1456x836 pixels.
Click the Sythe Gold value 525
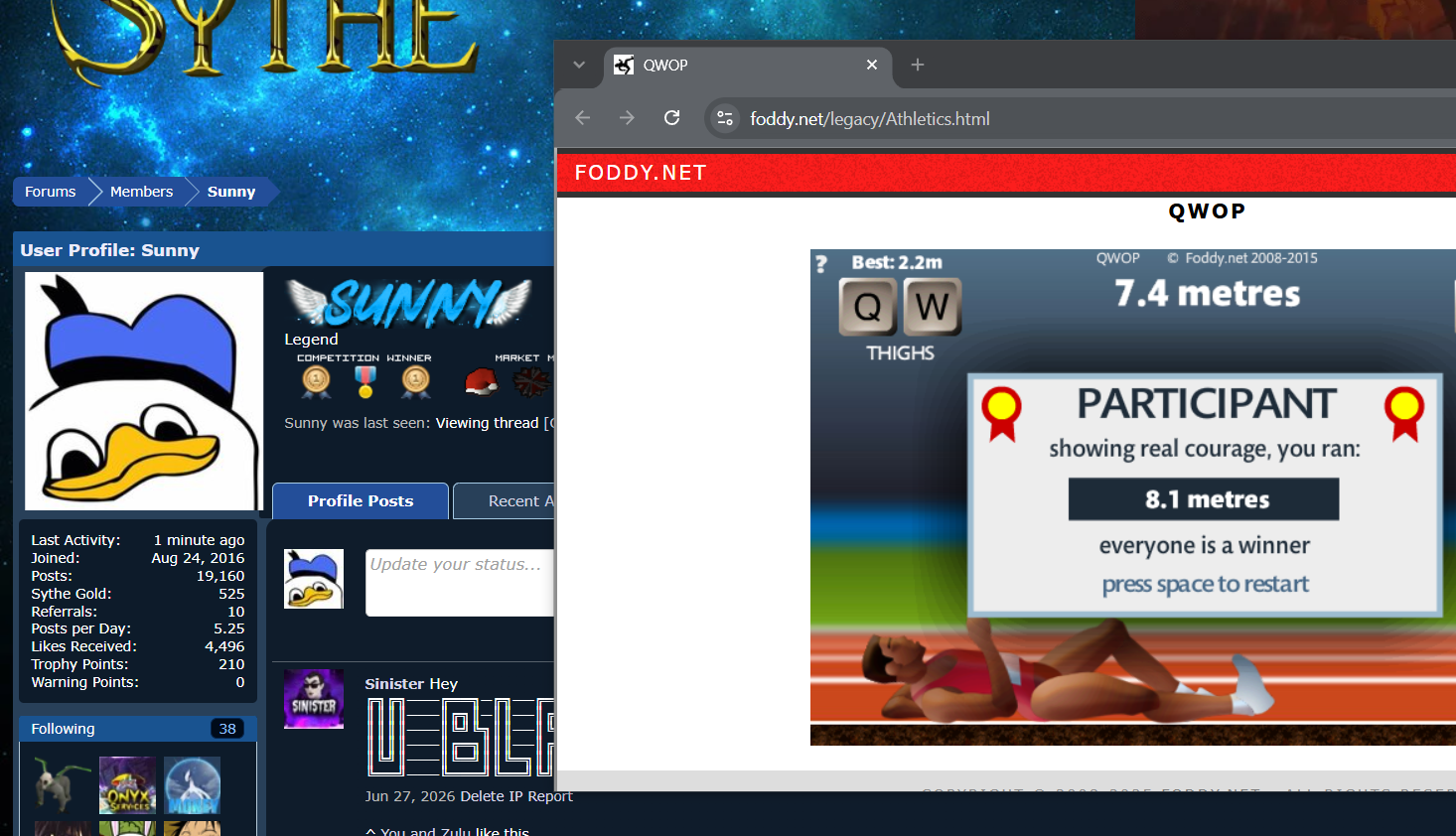(x=231, y=594)
